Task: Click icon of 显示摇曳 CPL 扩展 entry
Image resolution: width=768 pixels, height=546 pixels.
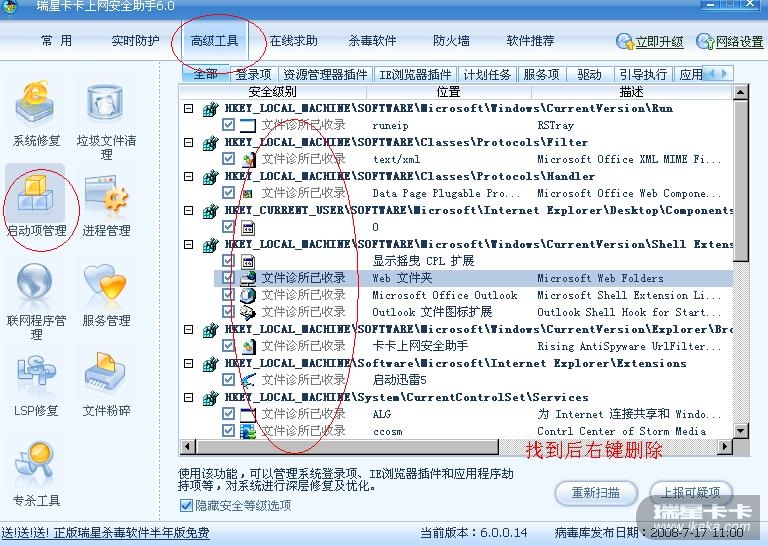Action: tap(248, 261)
